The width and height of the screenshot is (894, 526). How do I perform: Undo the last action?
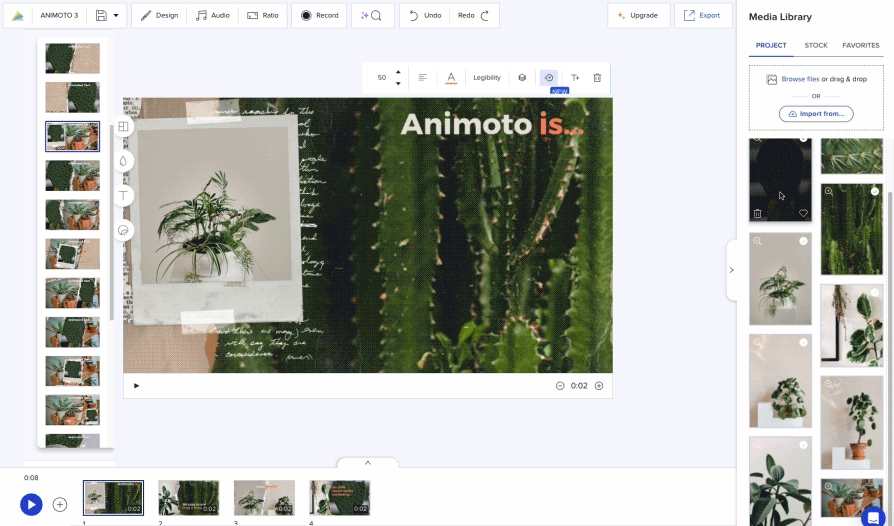click(425, 15)
